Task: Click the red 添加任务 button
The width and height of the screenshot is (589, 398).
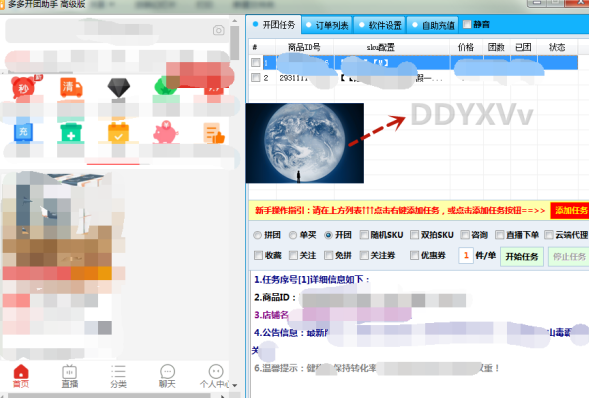Action: (571, 210)
